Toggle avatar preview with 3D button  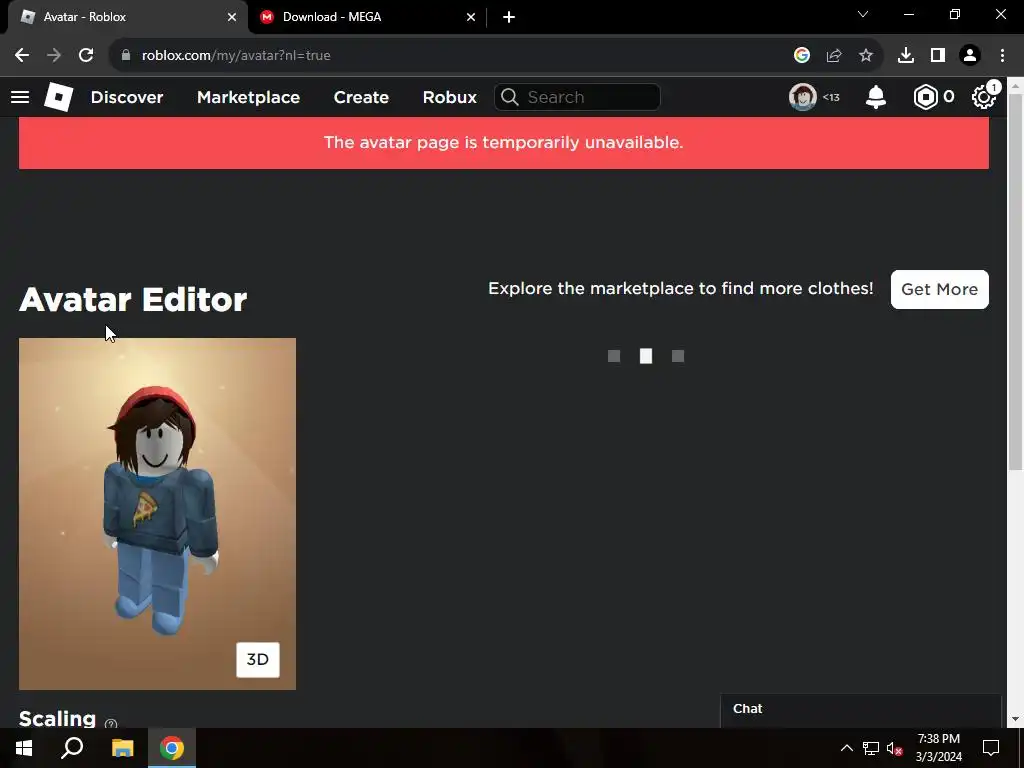click(x=257, y=660)
